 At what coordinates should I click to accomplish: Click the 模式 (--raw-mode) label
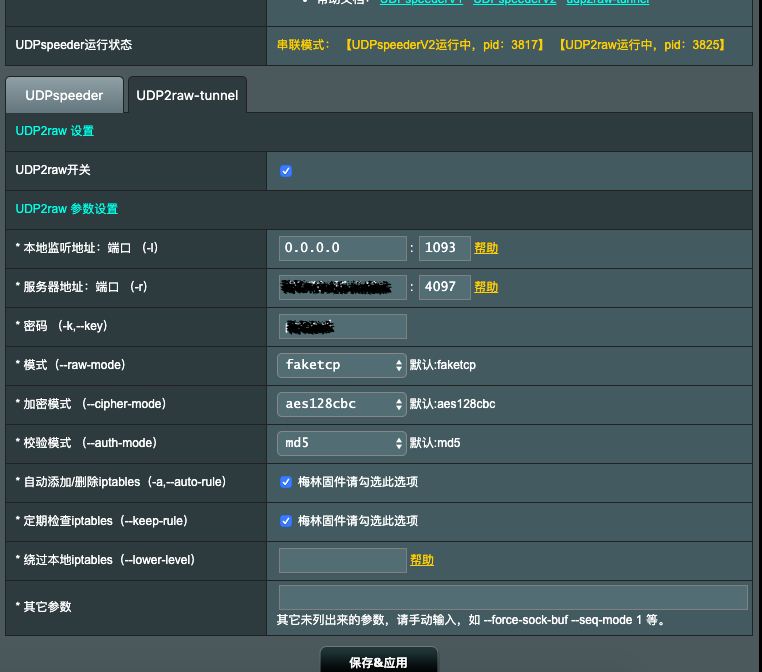tap(70, 365)
